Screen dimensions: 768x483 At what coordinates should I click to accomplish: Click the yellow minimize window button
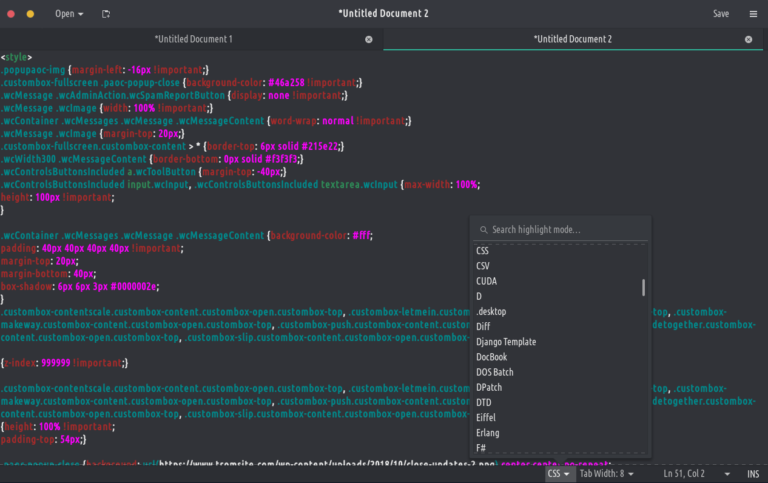coord(30,14)
